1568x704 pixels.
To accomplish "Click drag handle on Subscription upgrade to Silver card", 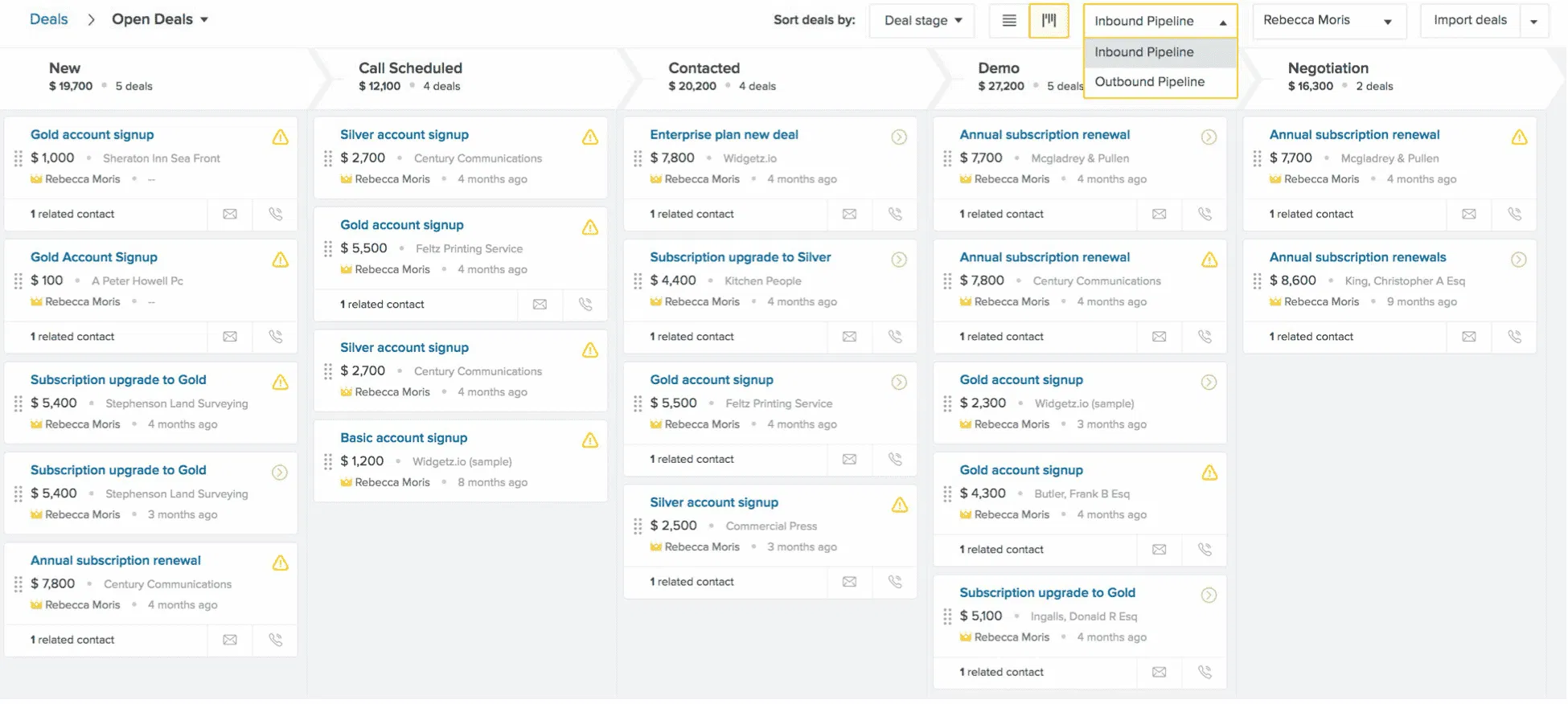I will click(x=638, y=281).
